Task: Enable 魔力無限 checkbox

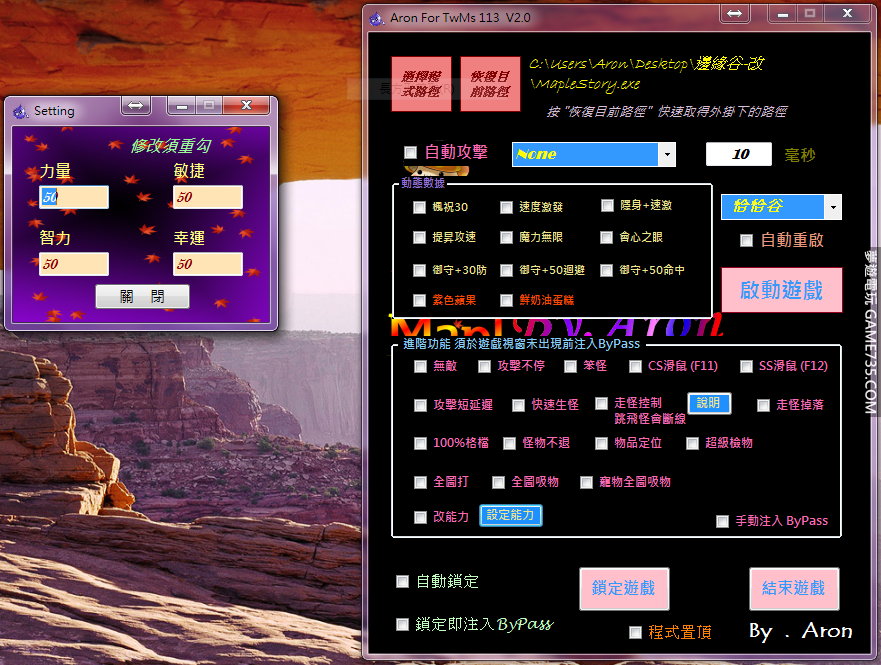Action: 506,238
